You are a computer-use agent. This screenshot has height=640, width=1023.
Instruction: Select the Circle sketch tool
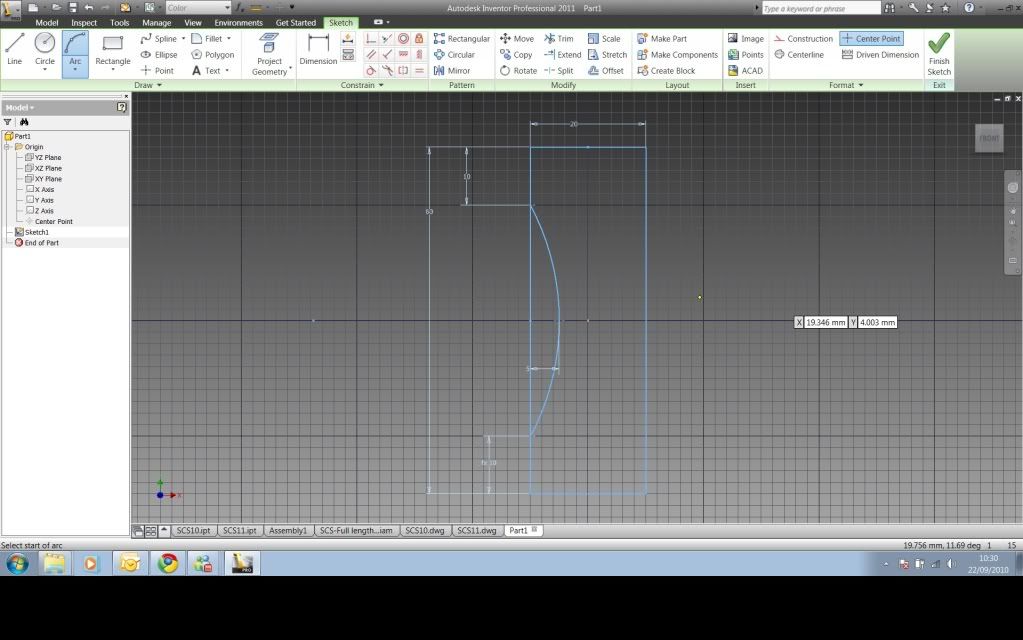[x=45, y=49]
